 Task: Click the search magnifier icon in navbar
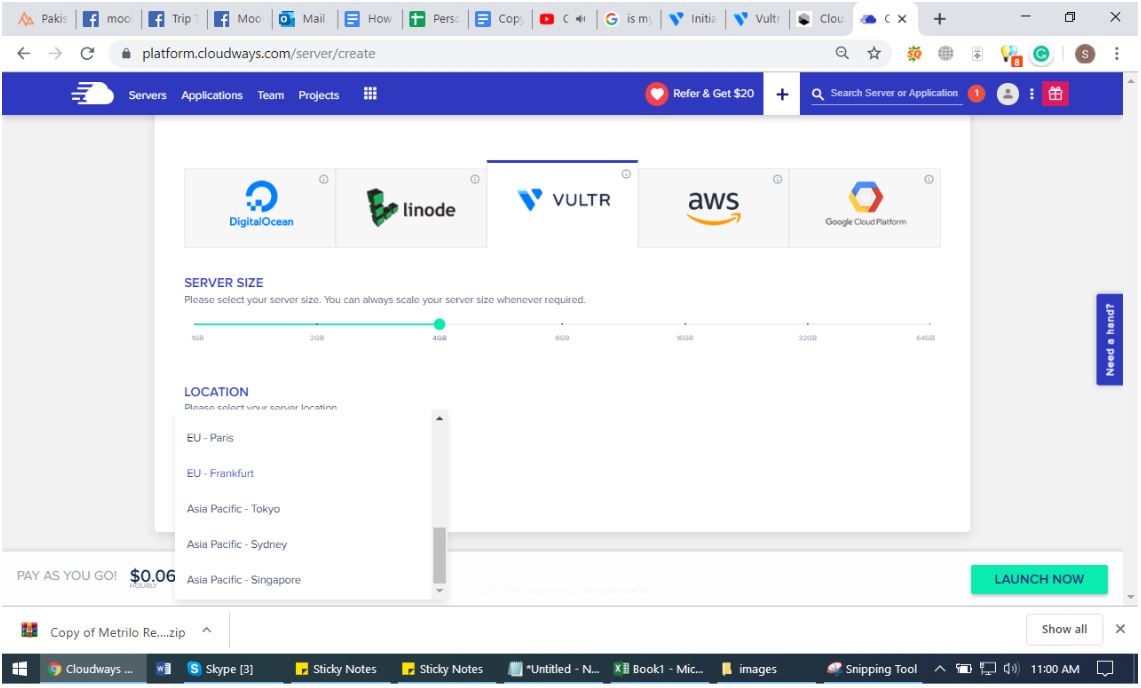[x=817, y=94]
